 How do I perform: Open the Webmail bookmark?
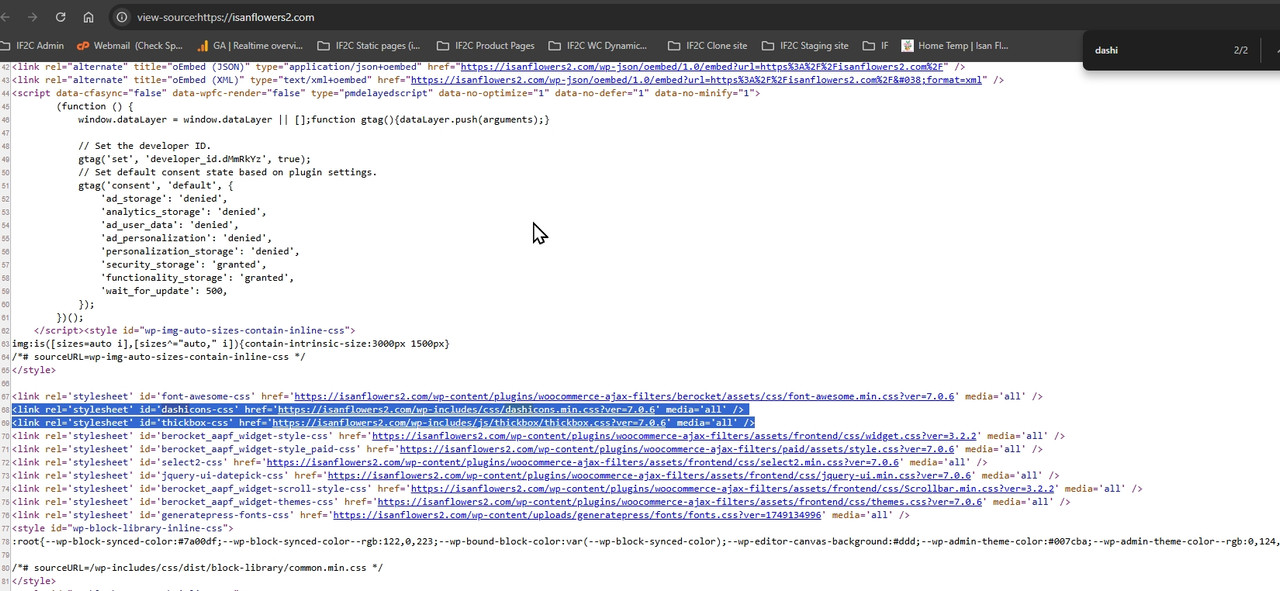tap(130, 45)
